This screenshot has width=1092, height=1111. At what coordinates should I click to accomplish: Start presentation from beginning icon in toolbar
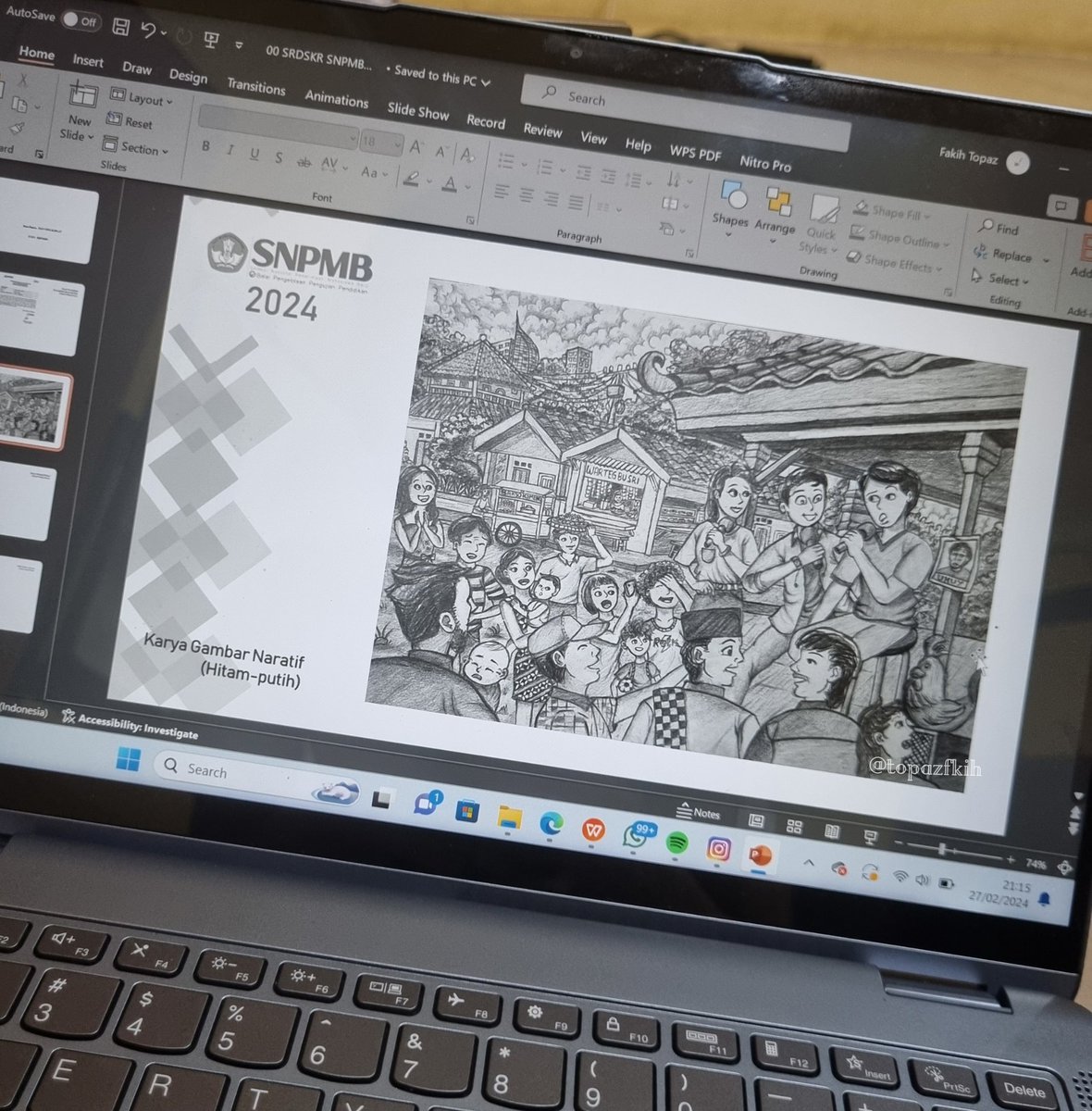click(210, 40)
